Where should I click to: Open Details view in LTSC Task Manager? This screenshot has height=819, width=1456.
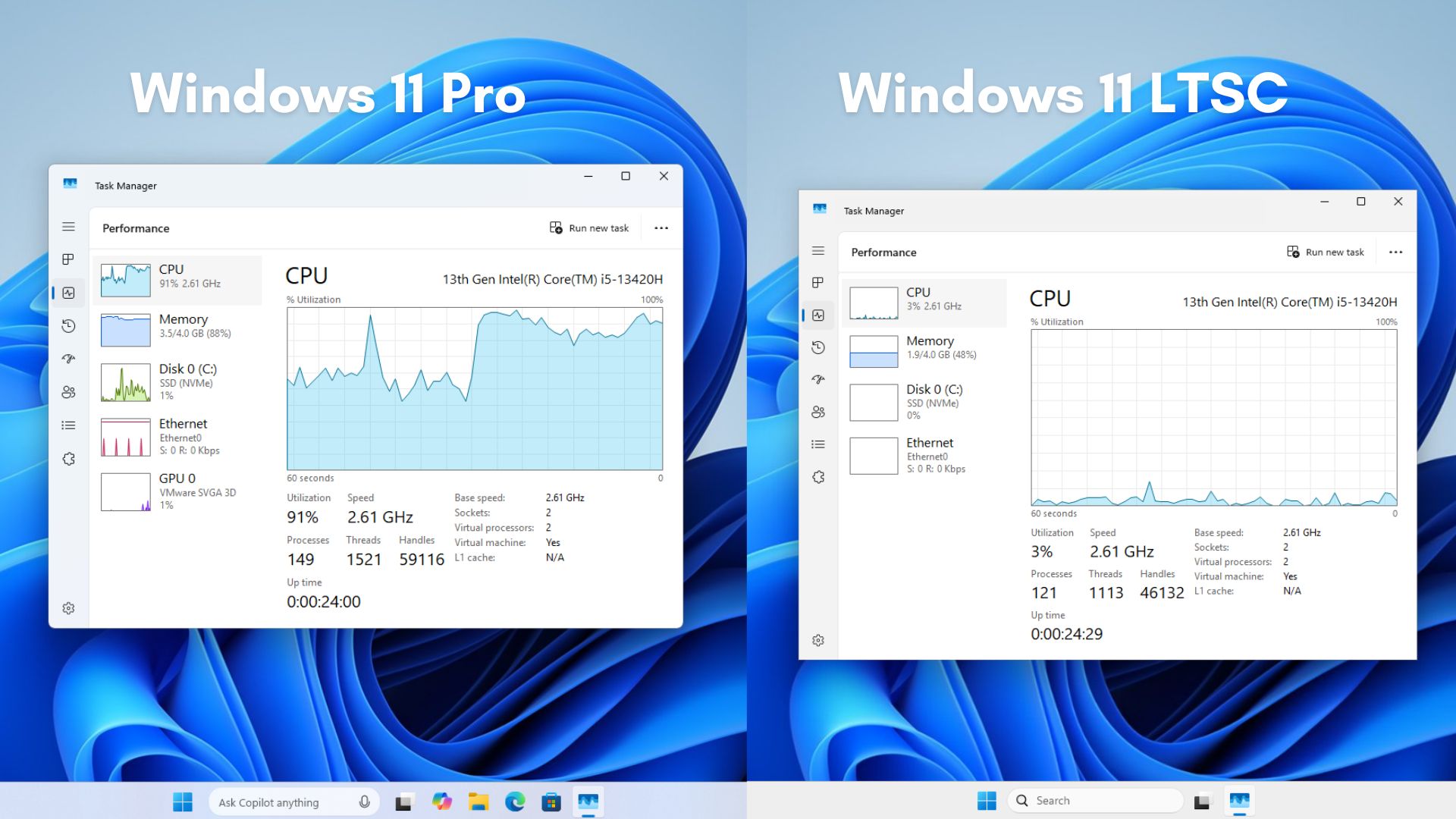[x=818, y=444]
